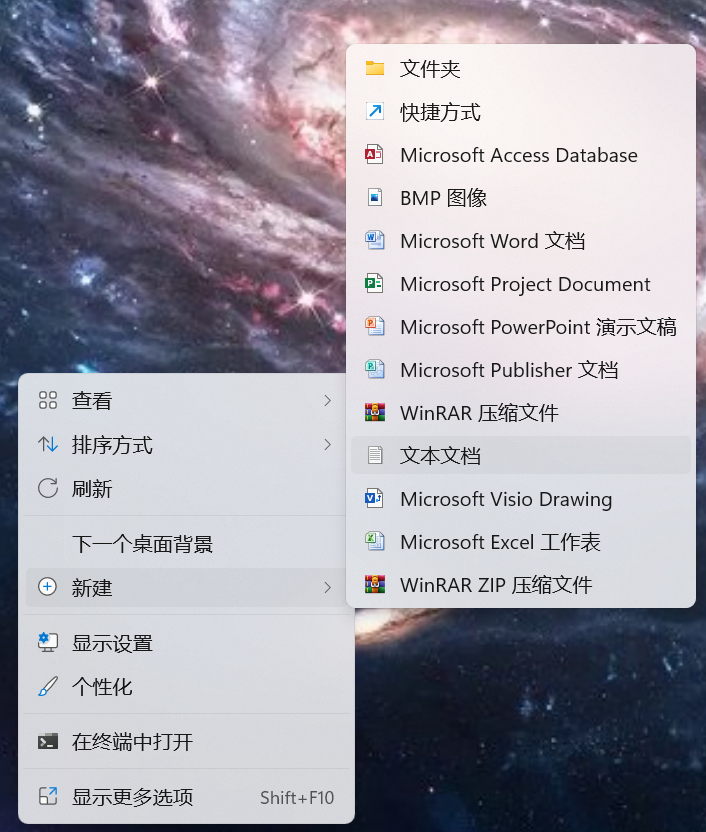Screen dimensions: 706x832
Task: Create a new 快捷方式
Action: click(521, 112)
